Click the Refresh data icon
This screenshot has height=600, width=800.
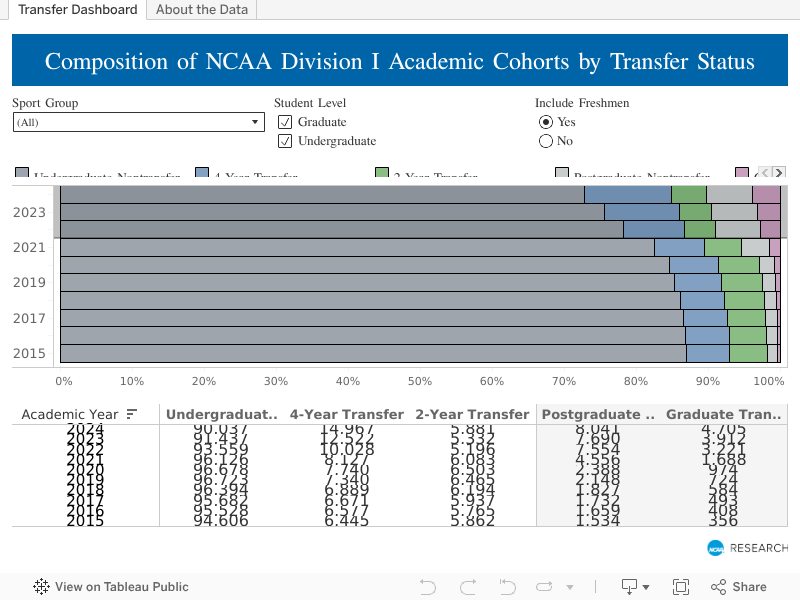pos(543,586)
